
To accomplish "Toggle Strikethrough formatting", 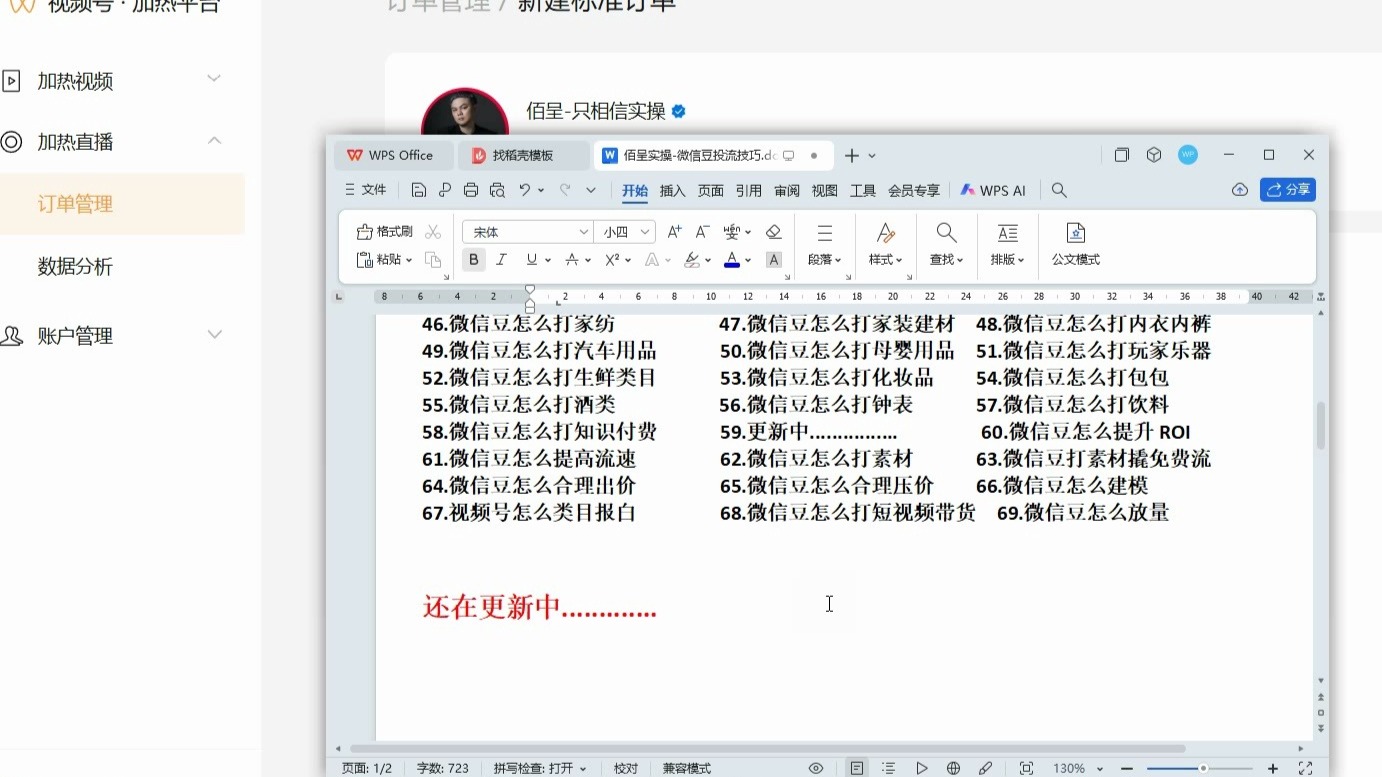I will (x=572, y=260).
